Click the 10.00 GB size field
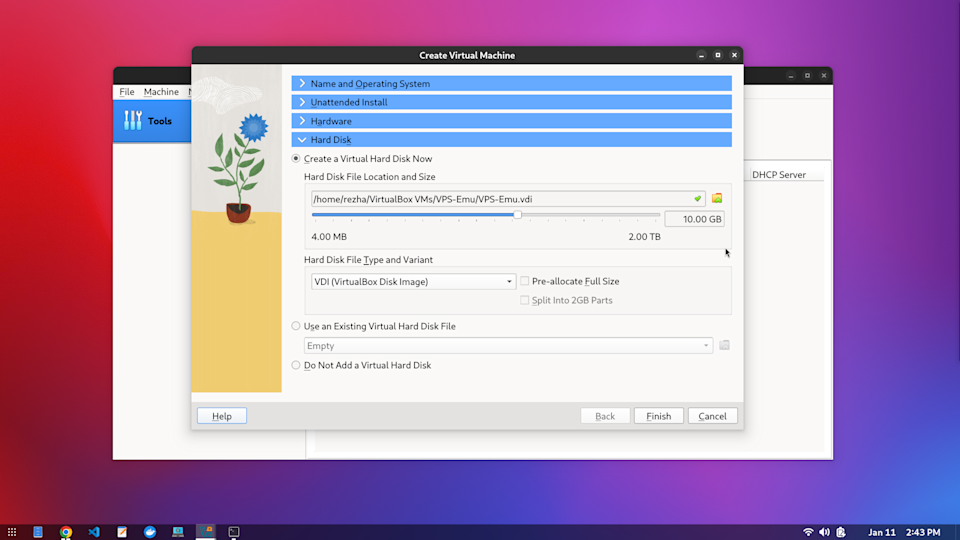 (x=694, y=219)
